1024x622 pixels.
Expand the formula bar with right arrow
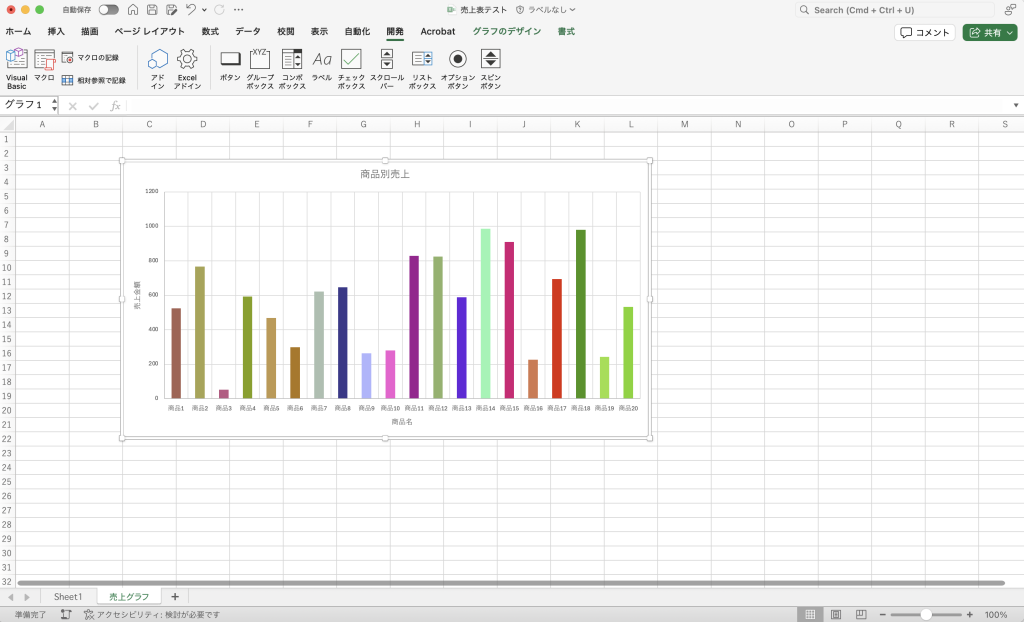coord(1016,105)
